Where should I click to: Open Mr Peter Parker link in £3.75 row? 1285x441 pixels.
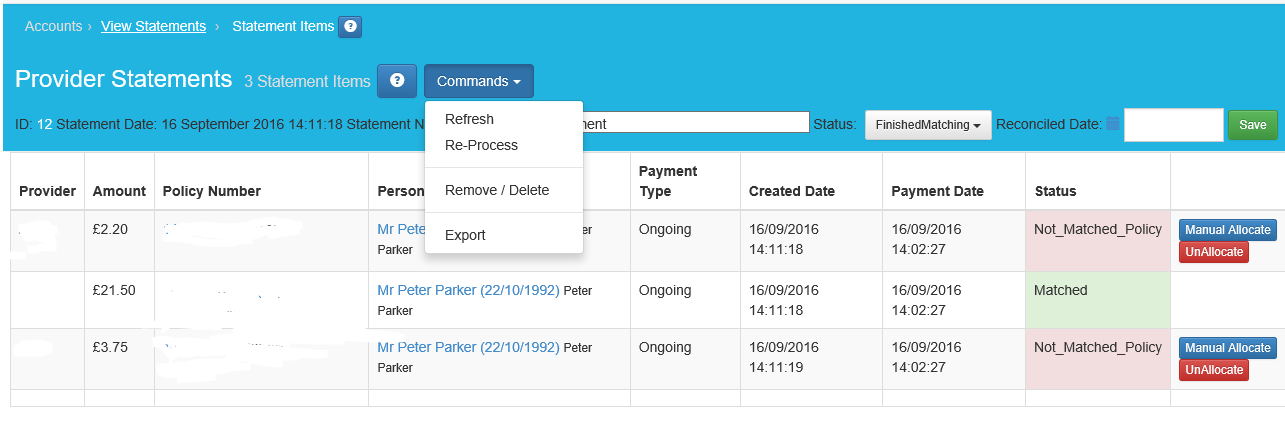467,347
